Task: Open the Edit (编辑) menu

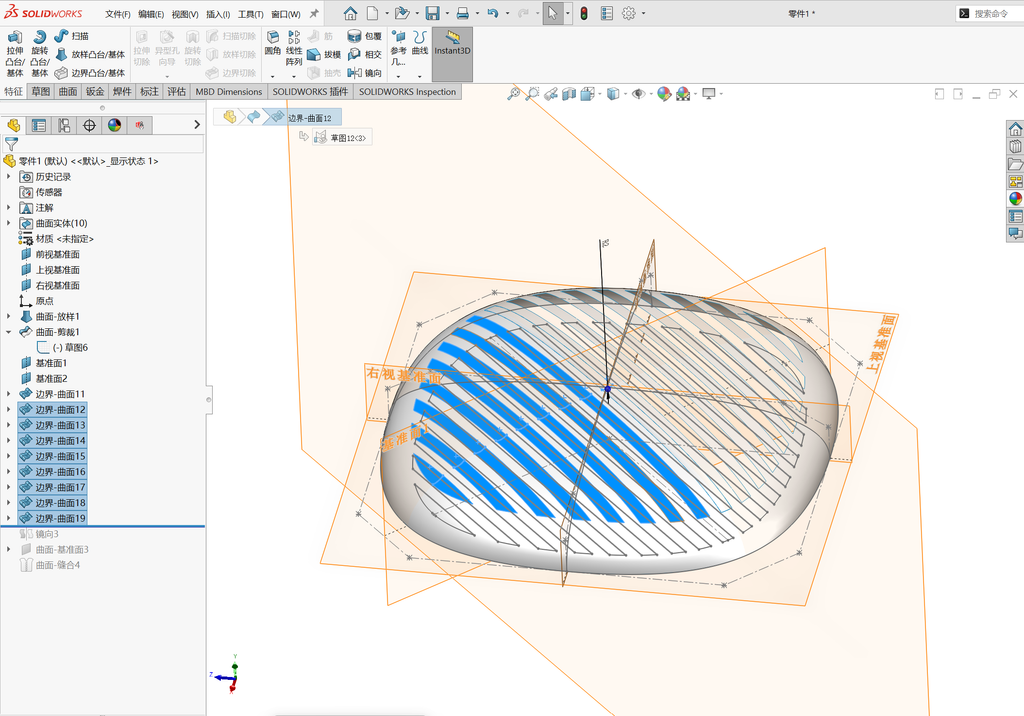Action: (151, 14)
